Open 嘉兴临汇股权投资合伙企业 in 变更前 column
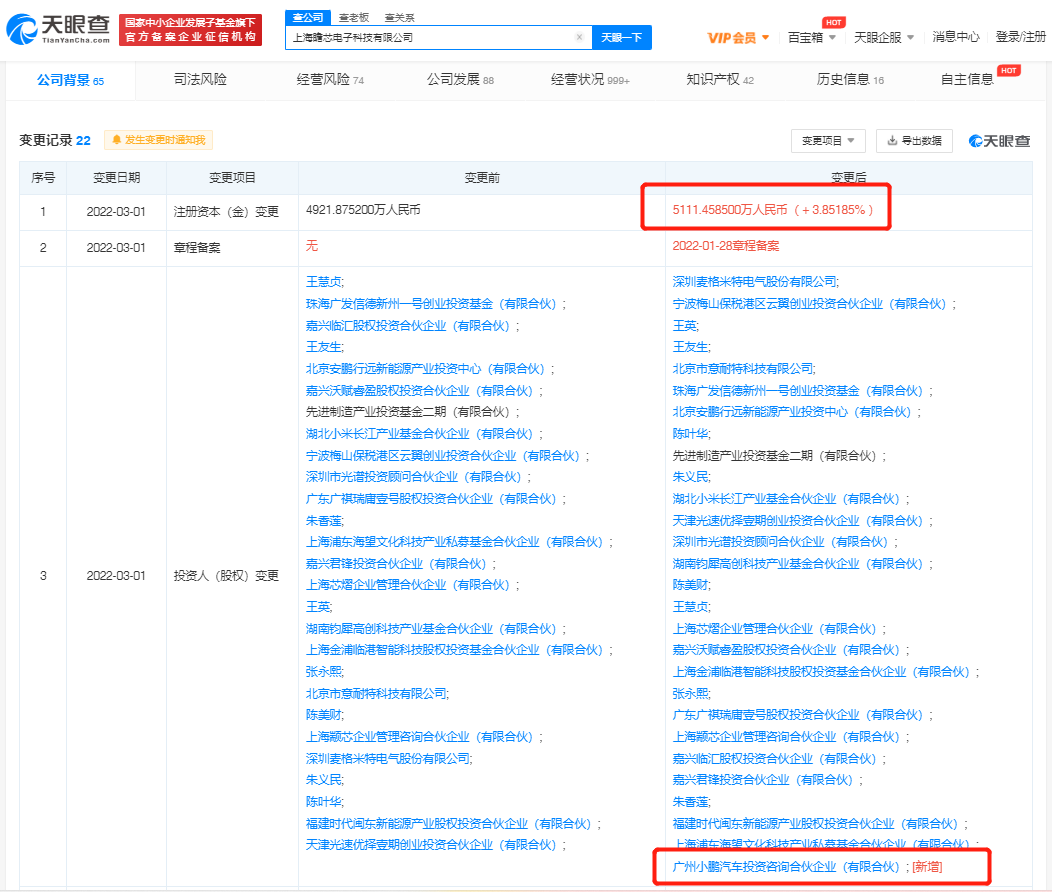1052x892 pixels. click(x=408, y=326)
